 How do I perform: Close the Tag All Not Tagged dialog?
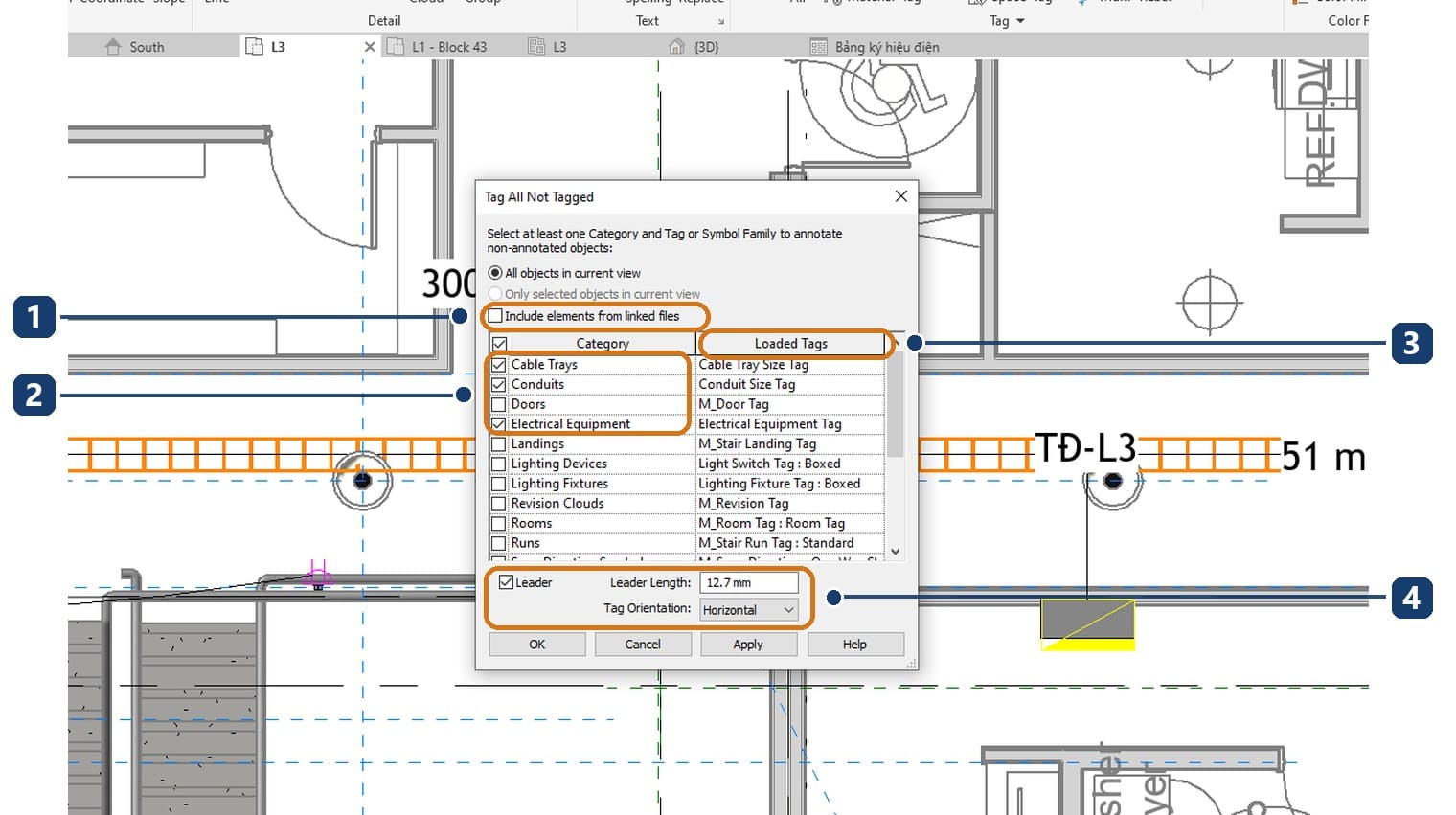(x=900, y=196)
